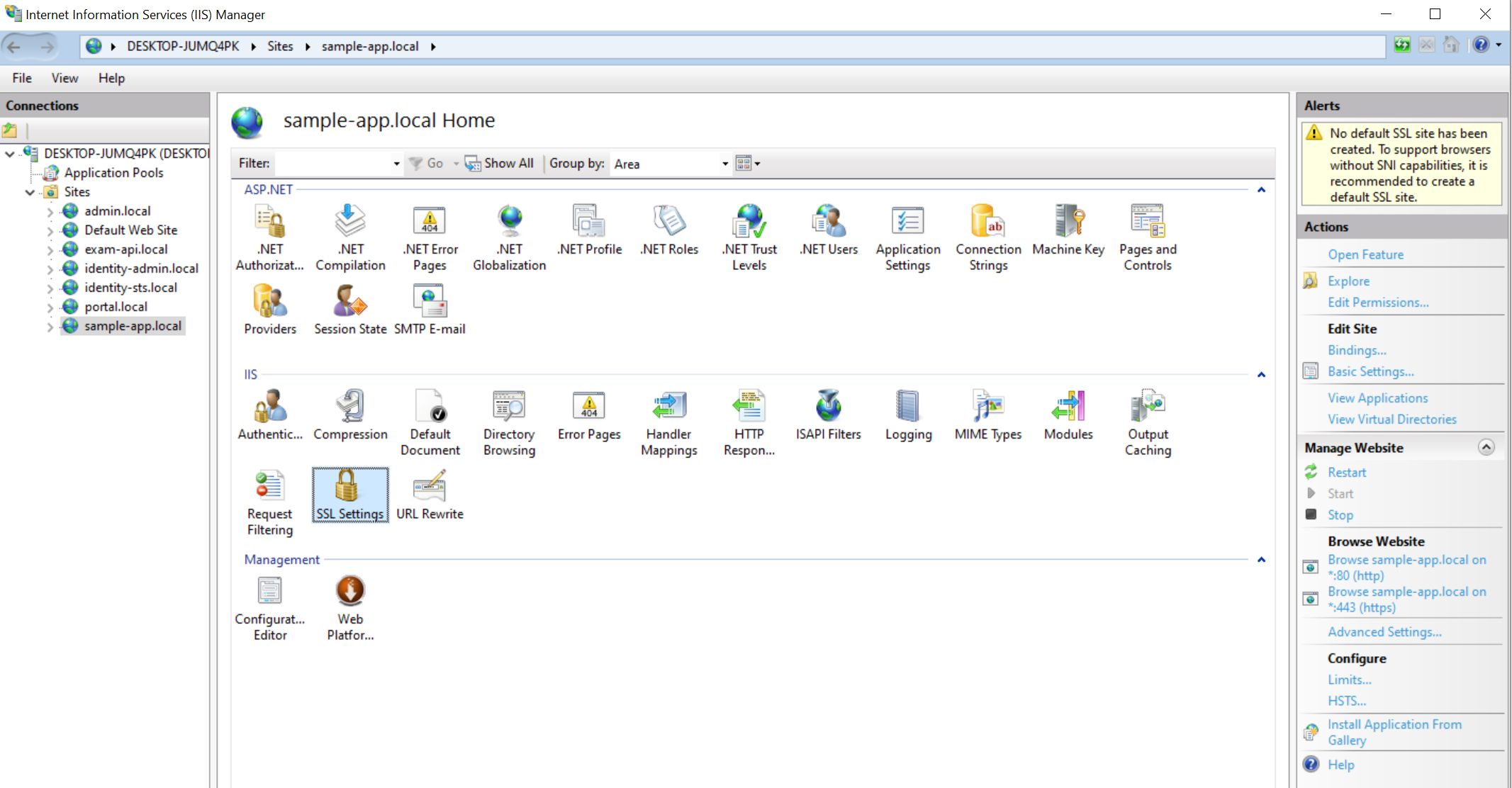Expand the portal.local site node
The height and width of the screenshot is (788, 1512).
coord(50,308)
